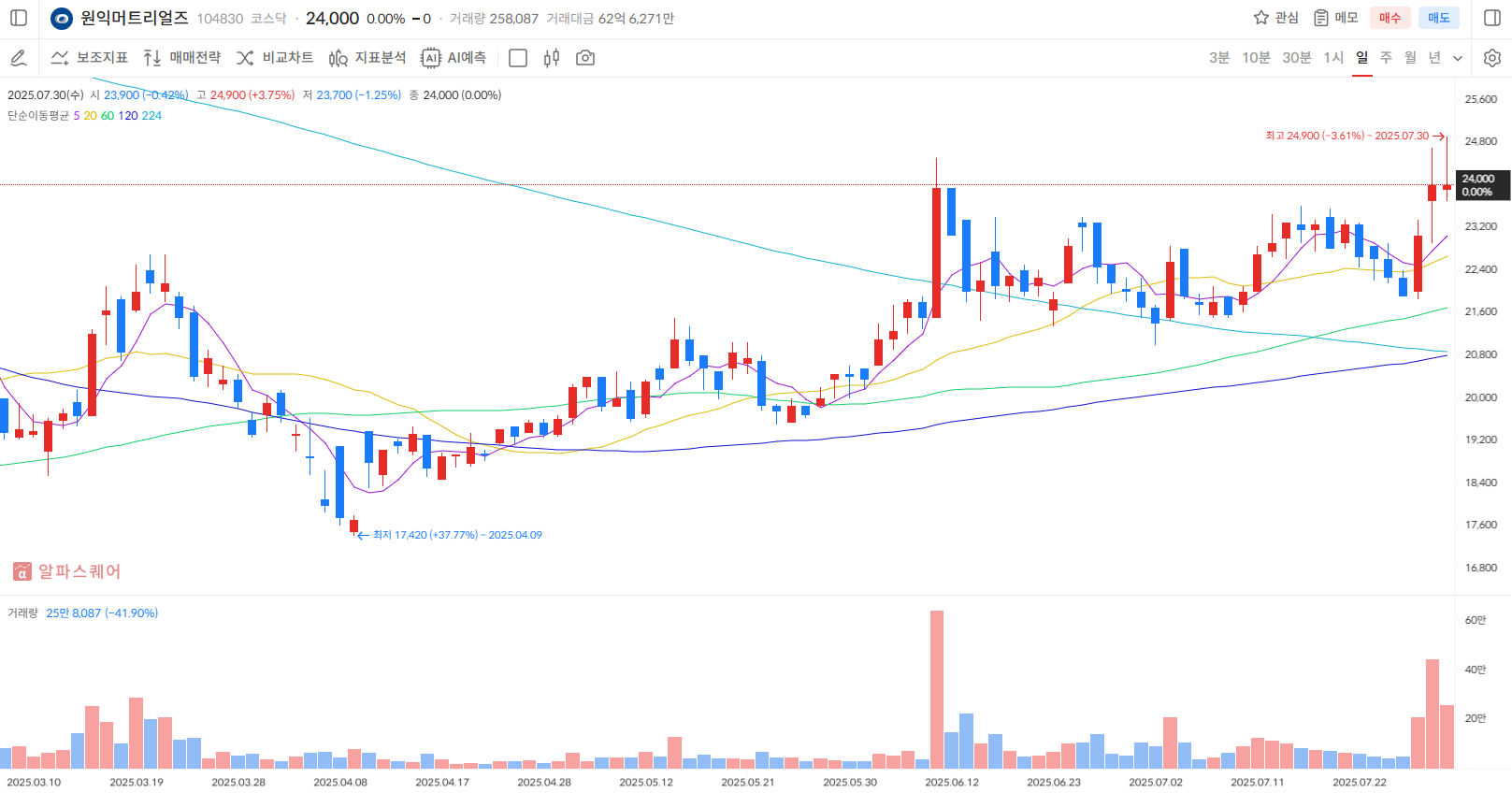The height and width of the screenshot is (793, 1512).
Task: Click moving average period 60 label
Action: (108, 116)
